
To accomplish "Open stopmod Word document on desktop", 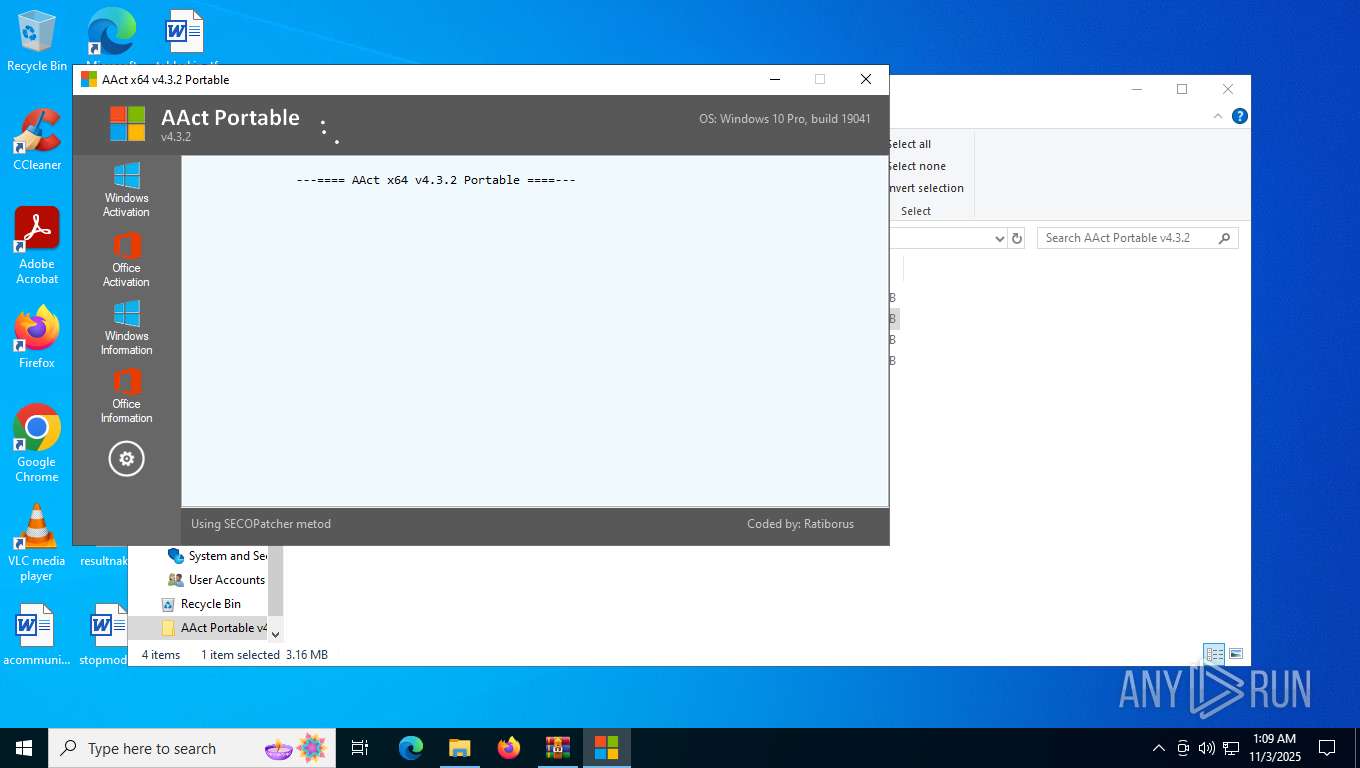I will click(x=103, y=636).
